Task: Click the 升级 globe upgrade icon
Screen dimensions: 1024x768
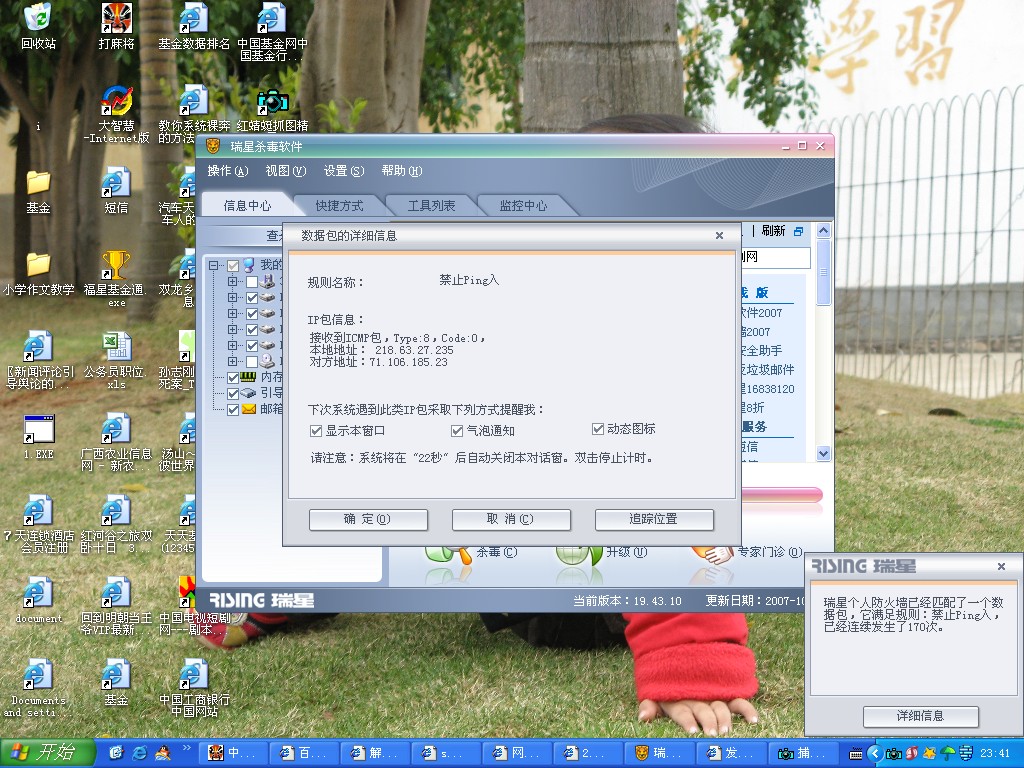Action: (x=579, y=554)
